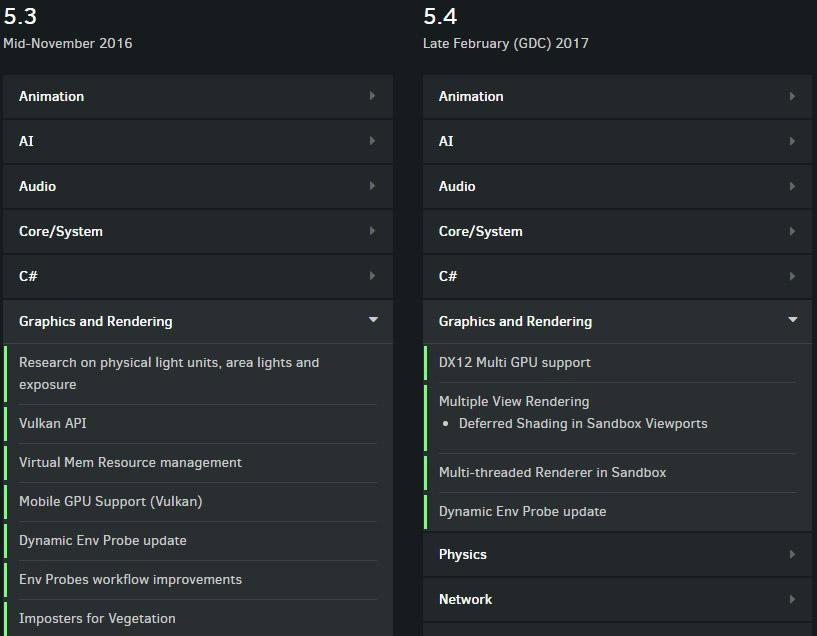Click Audio arrow icon in 5.3 column
The image size is (817, 636).
[x=372, y=186]
